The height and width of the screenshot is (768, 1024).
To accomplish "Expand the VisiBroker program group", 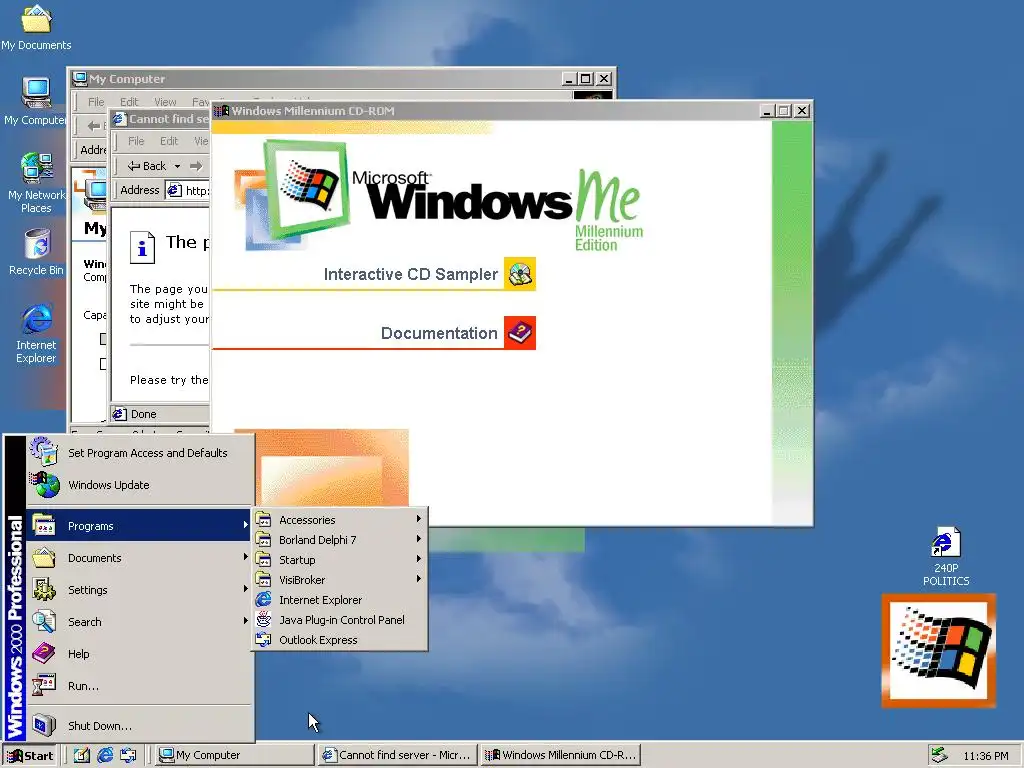I will click(x=340, y=580).
